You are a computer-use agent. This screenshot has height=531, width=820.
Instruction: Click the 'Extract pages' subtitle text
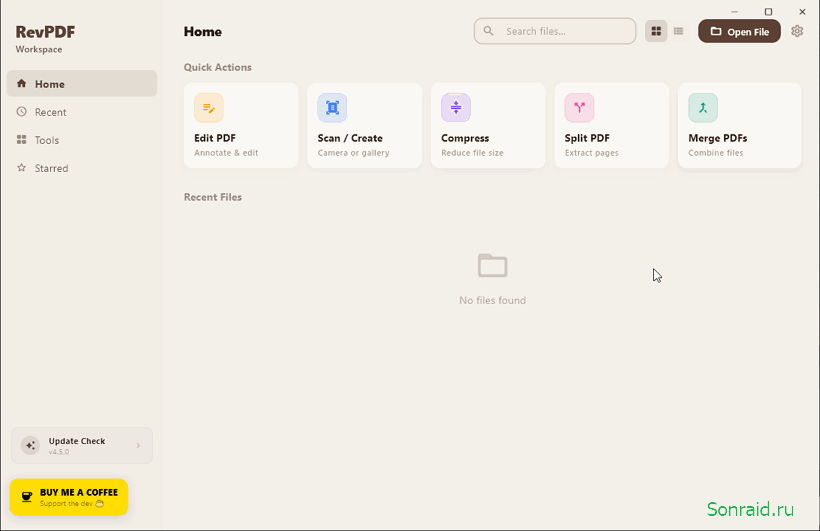[591, 153]
